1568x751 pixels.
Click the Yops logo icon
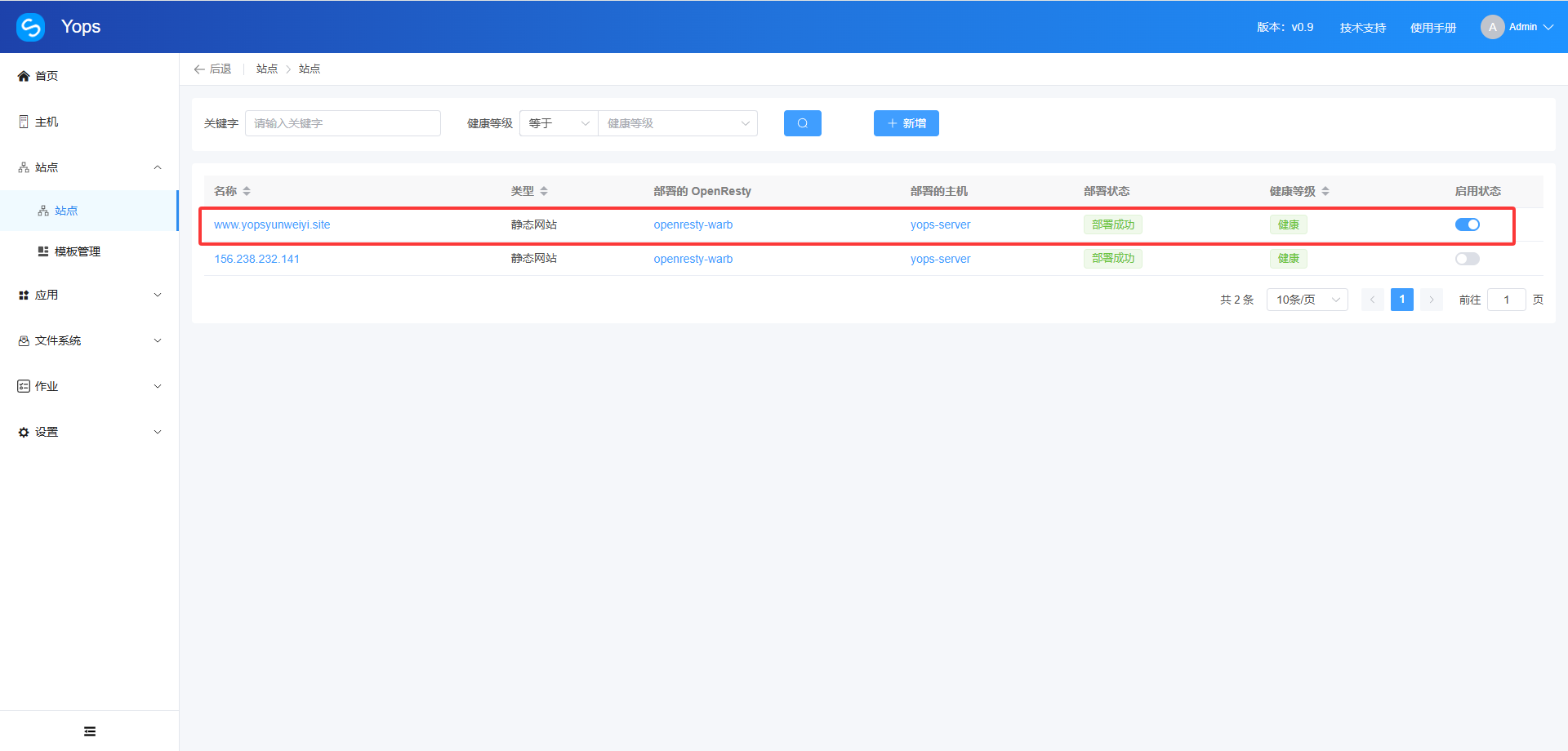pos(31,27)
